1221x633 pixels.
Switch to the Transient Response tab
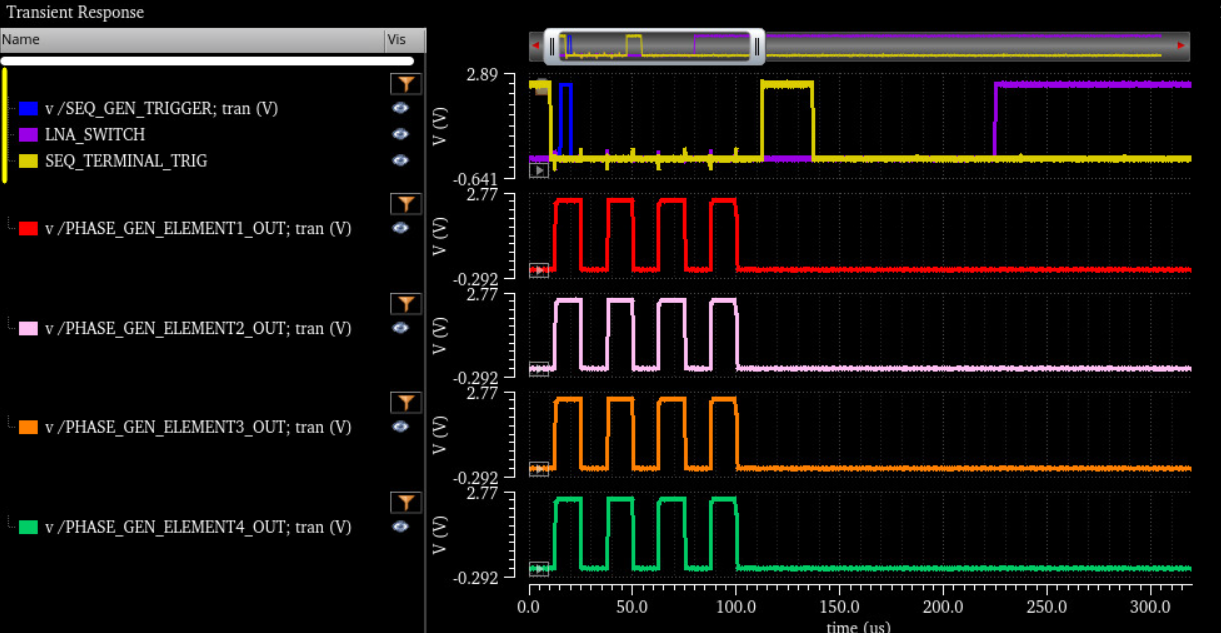(x=73, y=12)
